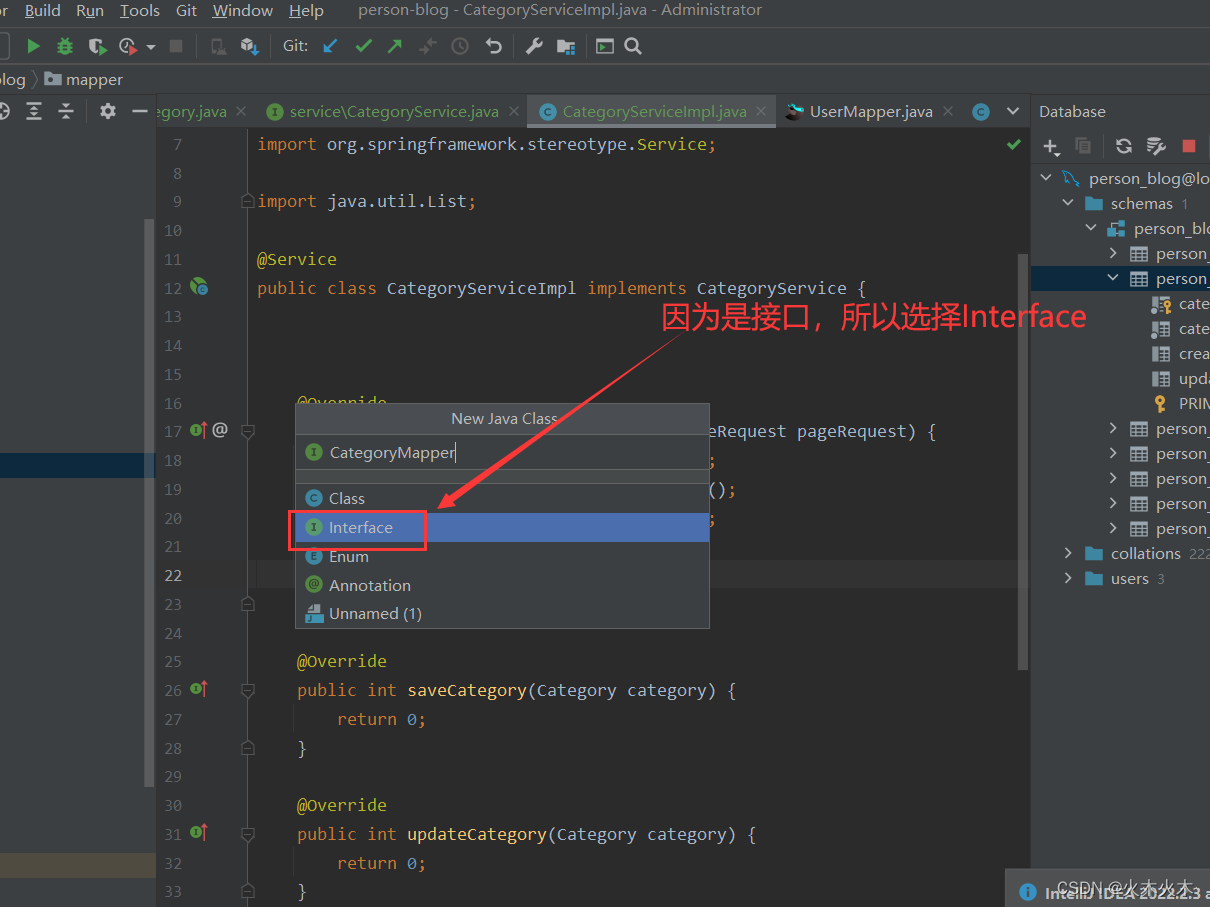Close the CategoryServiceImpl.java tab

762,111
